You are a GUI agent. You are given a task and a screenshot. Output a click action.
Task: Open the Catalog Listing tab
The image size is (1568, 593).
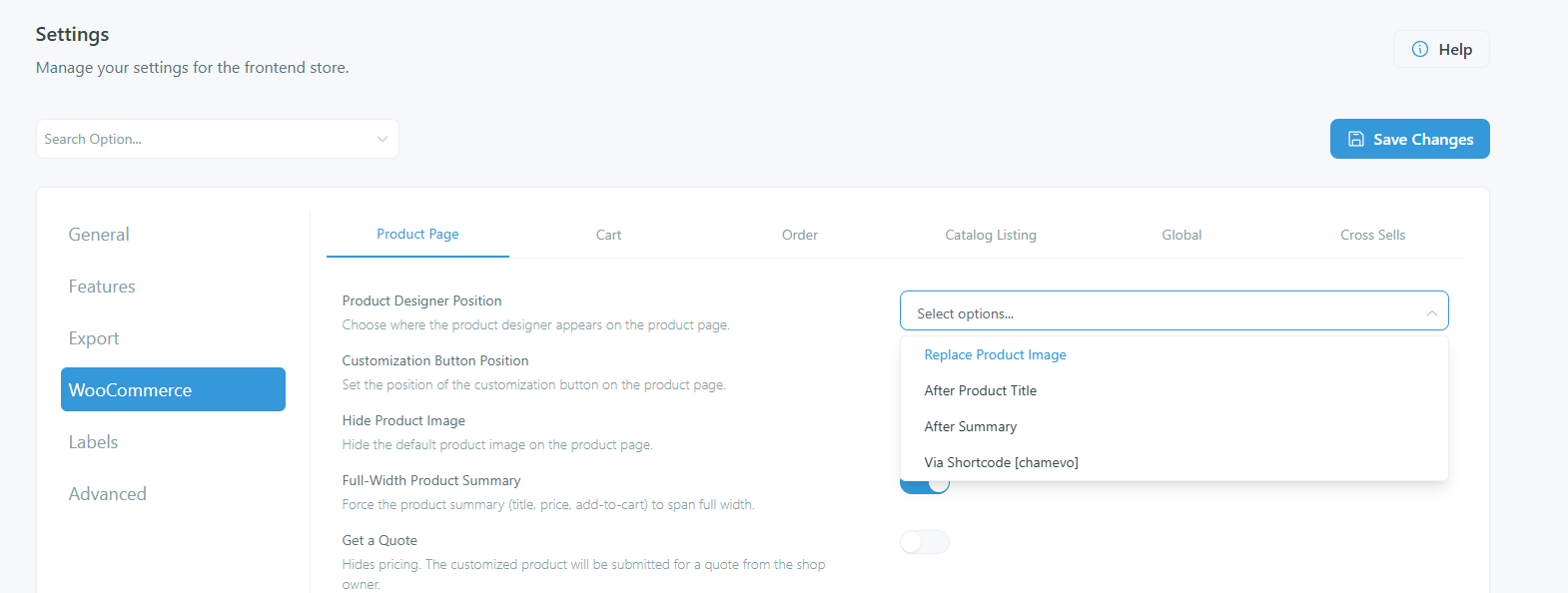click(991, 235)
